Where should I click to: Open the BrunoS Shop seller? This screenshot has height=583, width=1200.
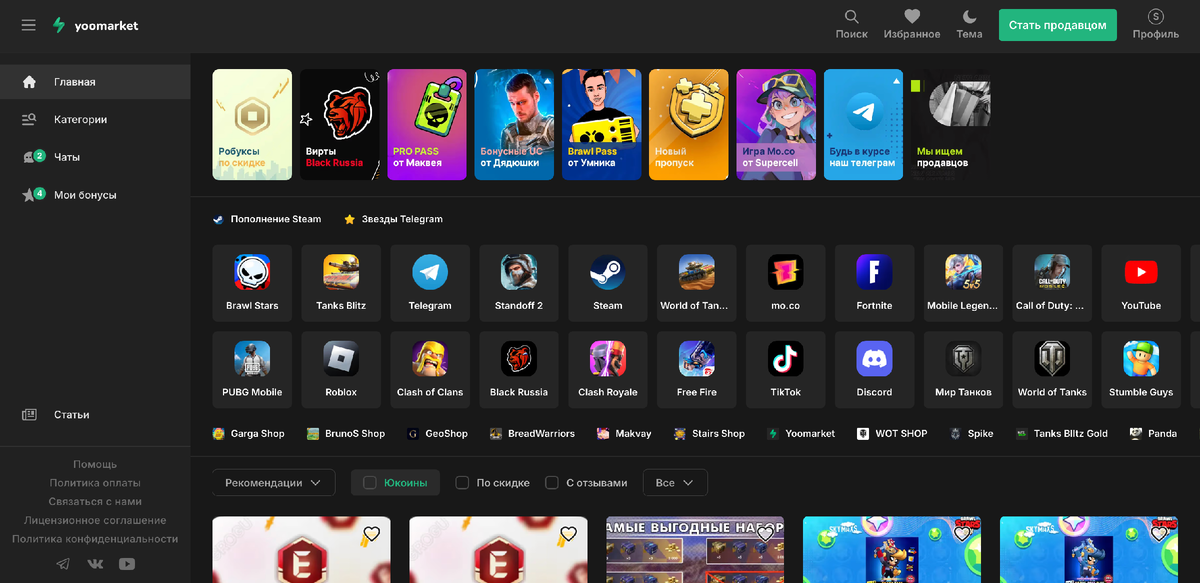(x=346, y=434)
